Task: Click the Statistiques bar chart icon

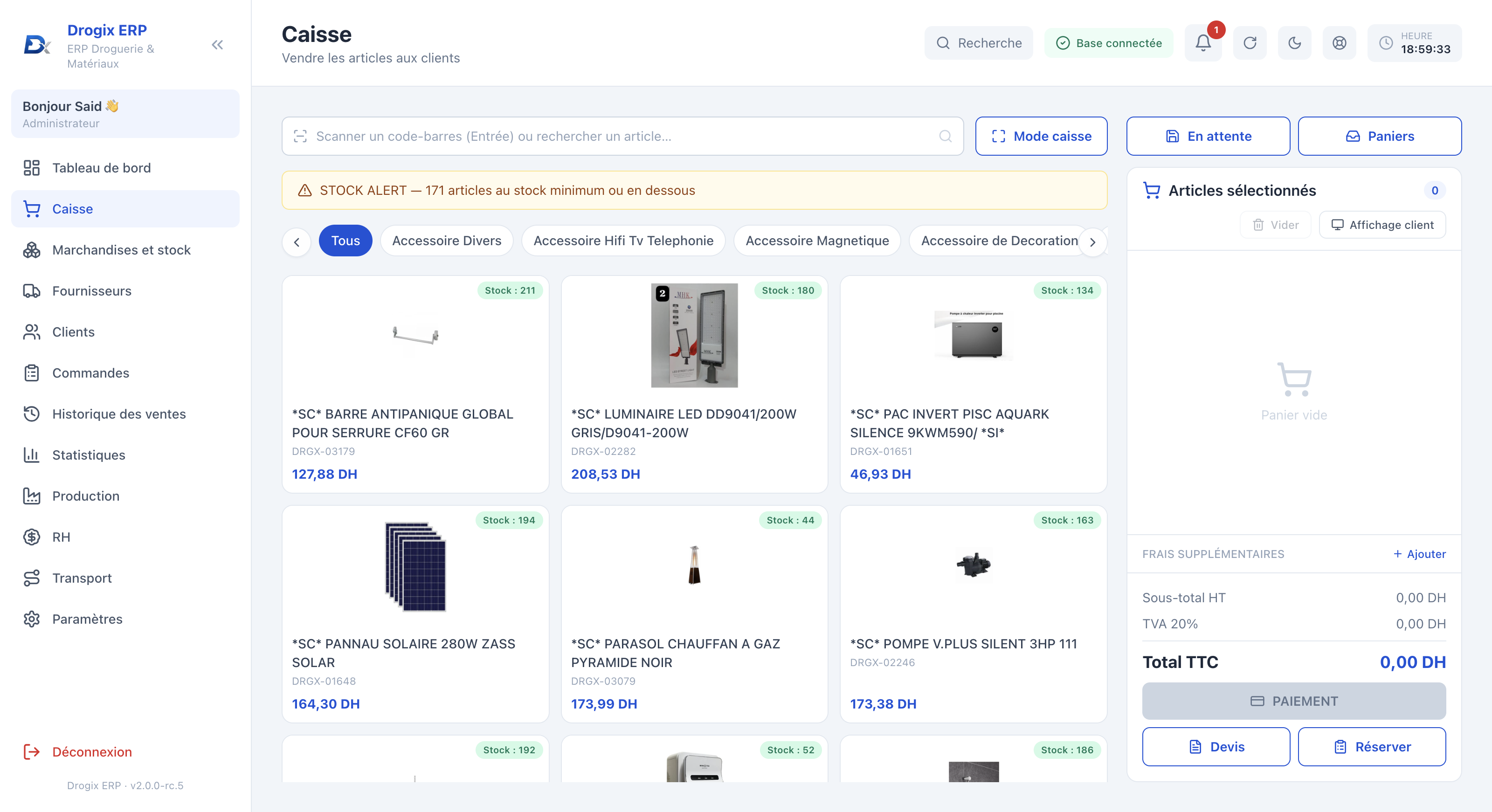Action: pyautogui.click(x=31, y=454)
